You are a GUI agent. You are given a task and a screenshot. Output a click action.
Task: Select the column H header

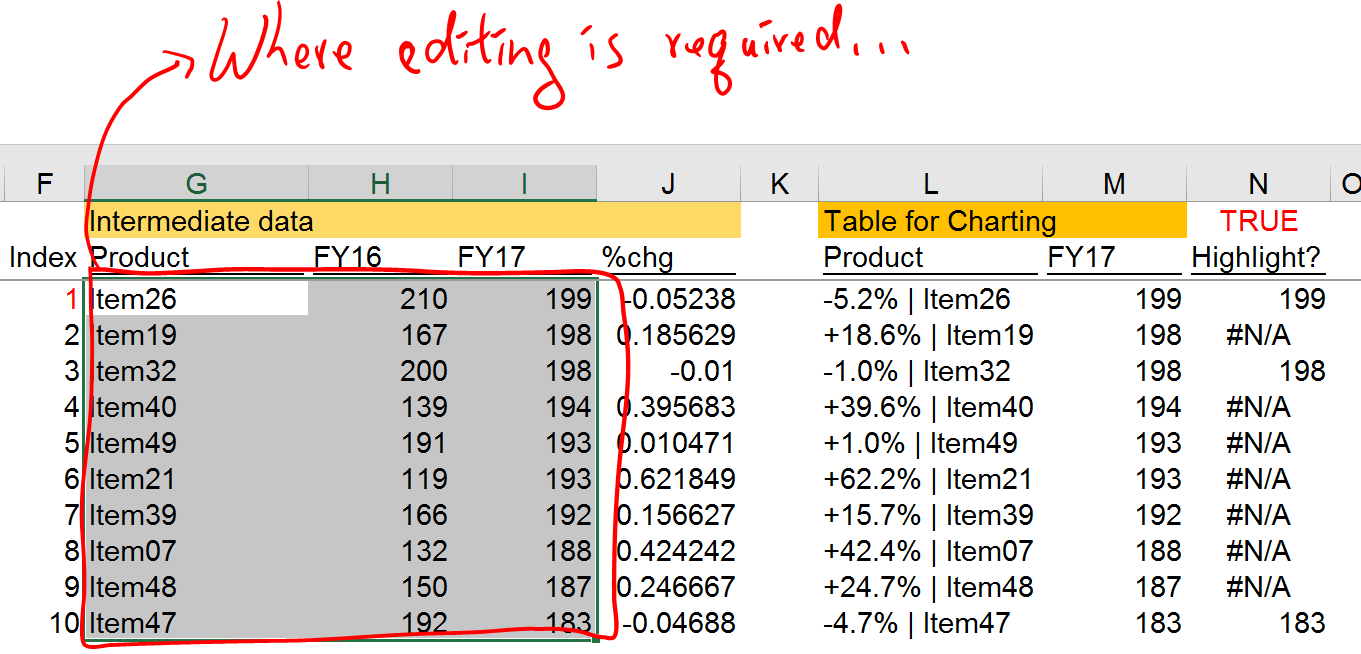380,183
